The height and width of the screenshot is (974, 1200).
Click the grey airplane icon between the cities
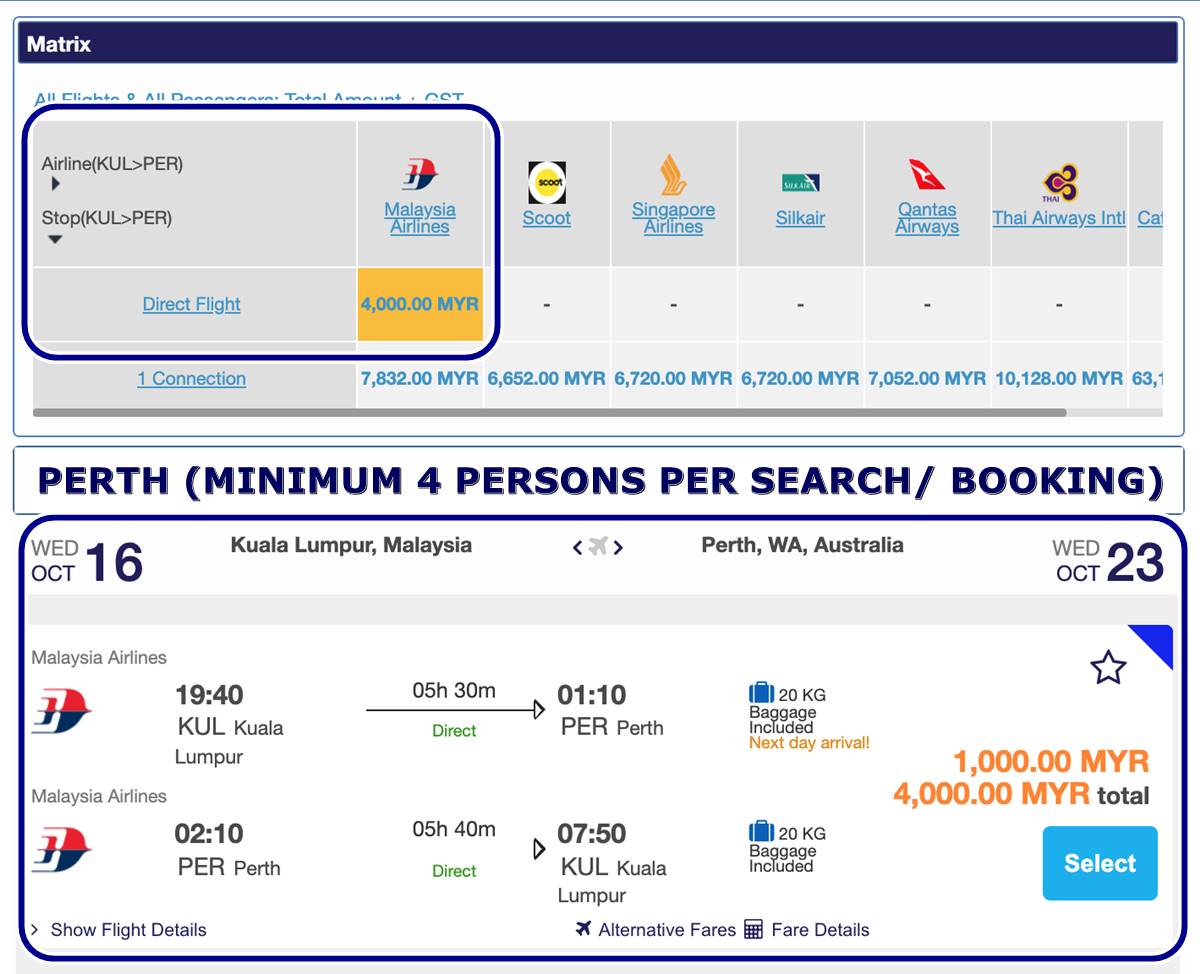click(x=598, y=546)
